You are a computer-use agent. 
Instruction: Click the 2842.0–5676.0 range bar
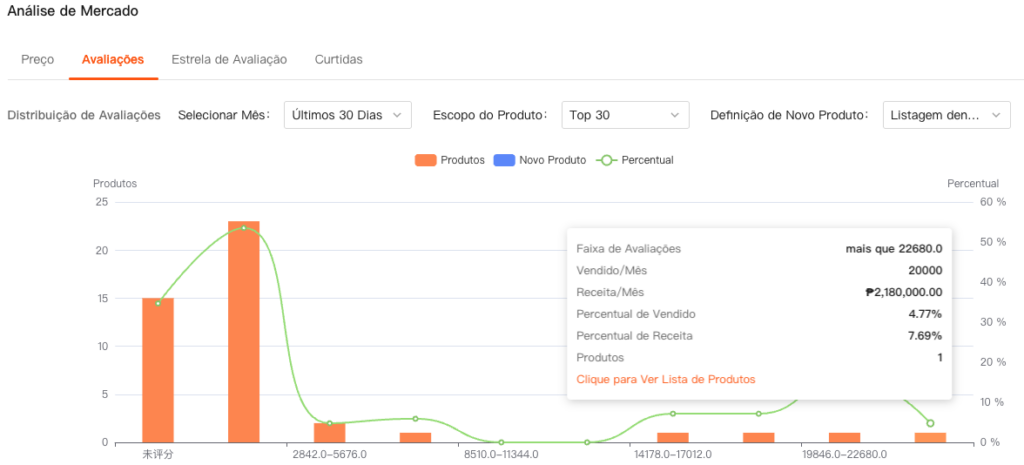pyautogui.click(x=329, y=433)
